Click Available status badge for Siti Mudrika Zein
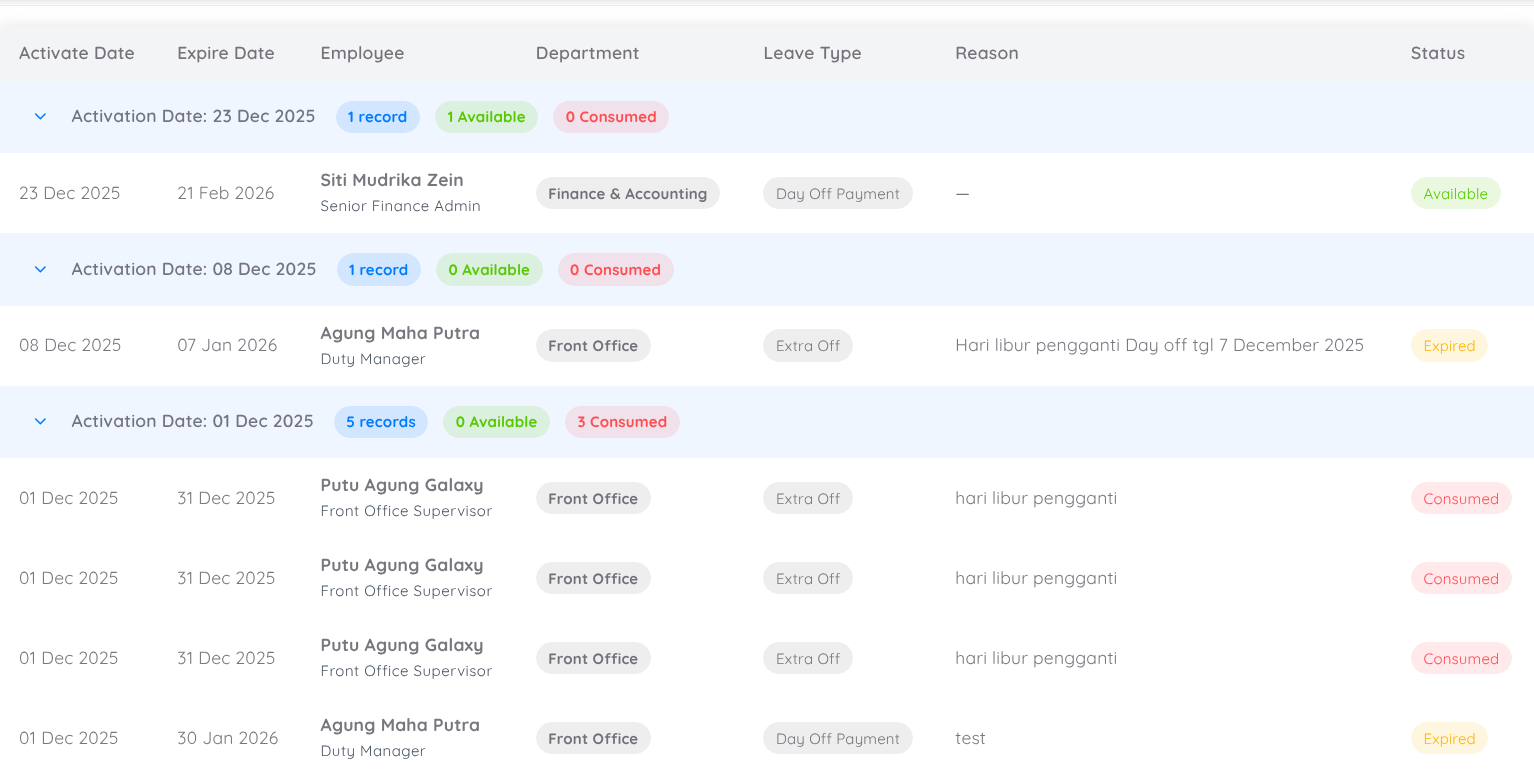Viewport: 1534px width, 771px height. coord(1455,194)
